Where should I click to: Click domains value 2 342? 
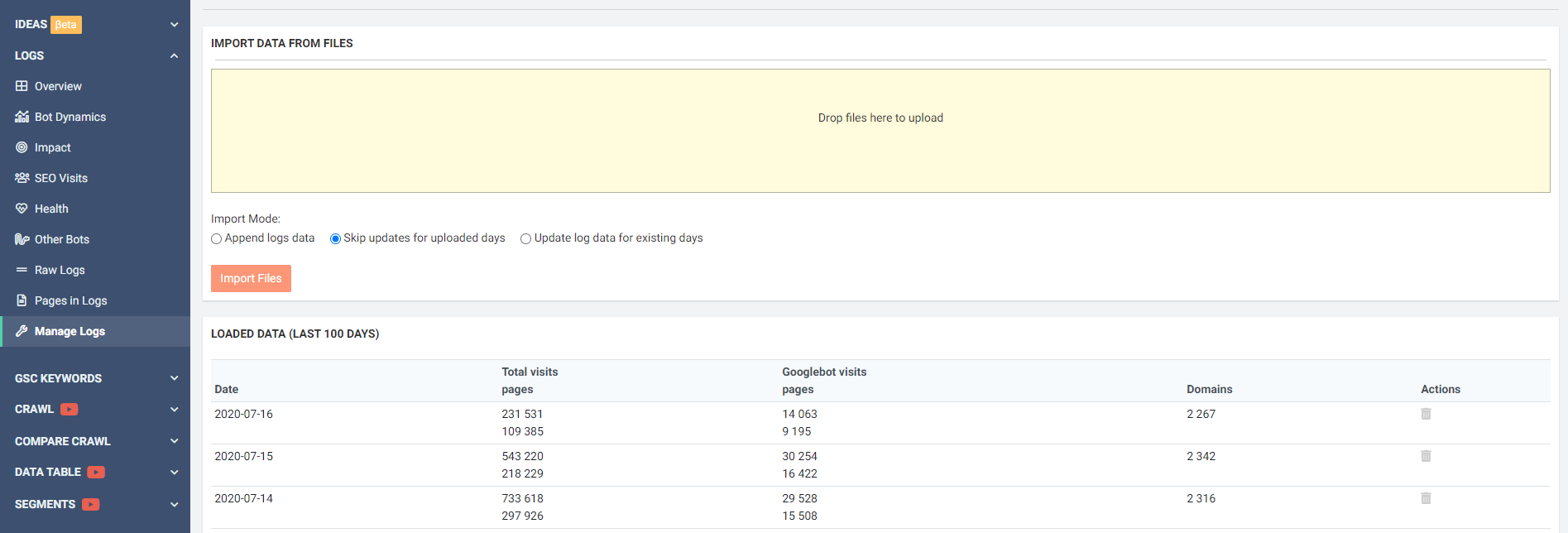[1201, 456]
